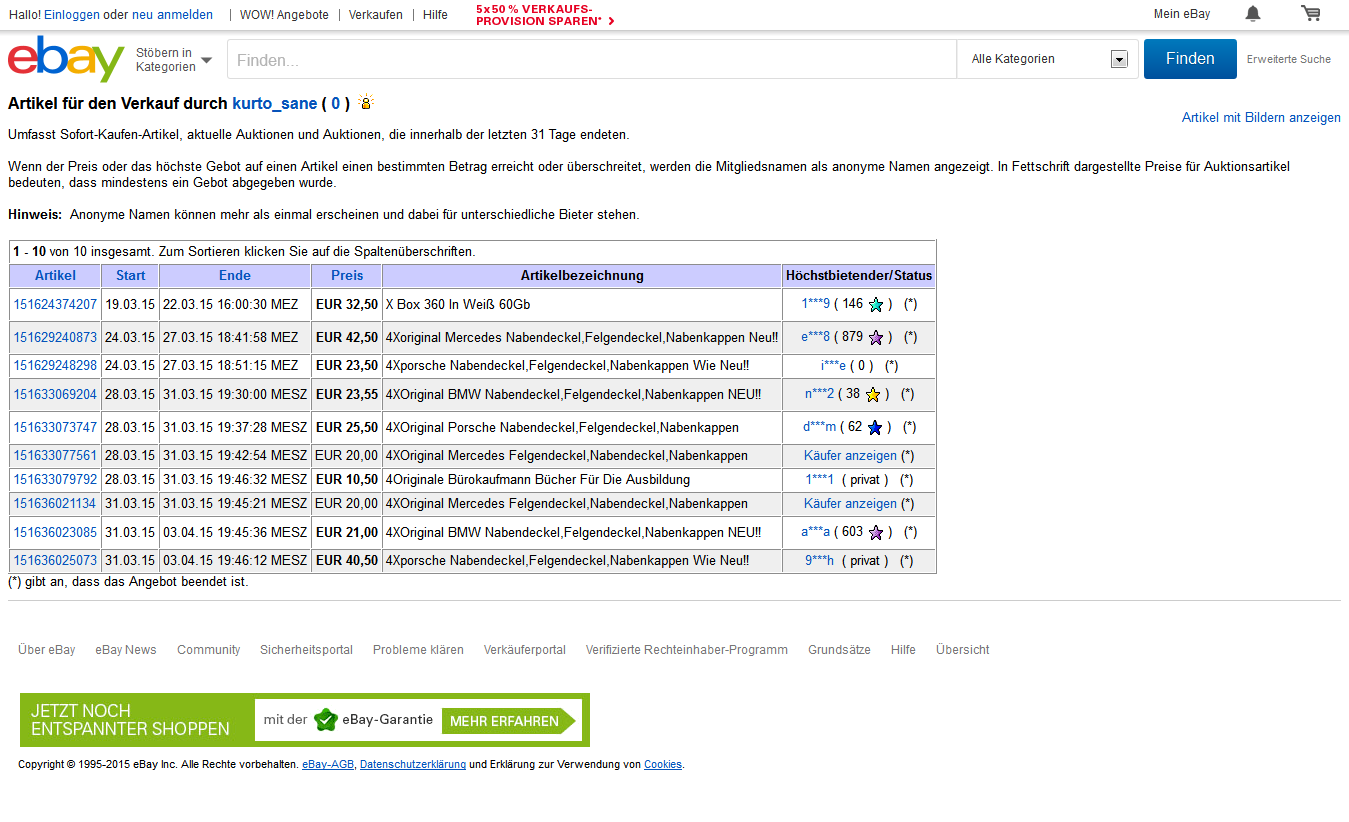The height and width of the screenshot is (822, 1349).
Task: Click purple star next to e***8
Action: coord(876,338)
